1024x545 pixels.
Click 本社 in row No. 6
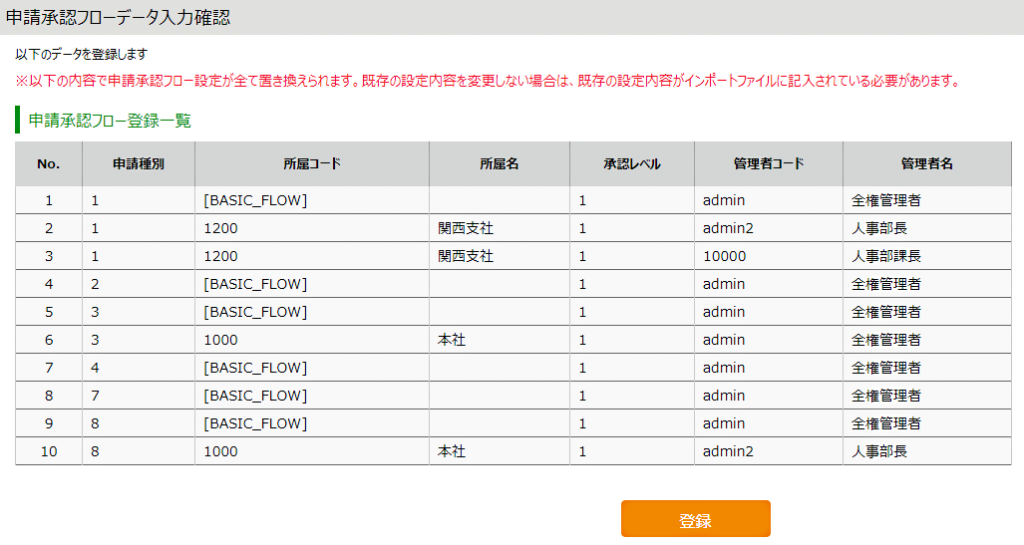point(451,340)
